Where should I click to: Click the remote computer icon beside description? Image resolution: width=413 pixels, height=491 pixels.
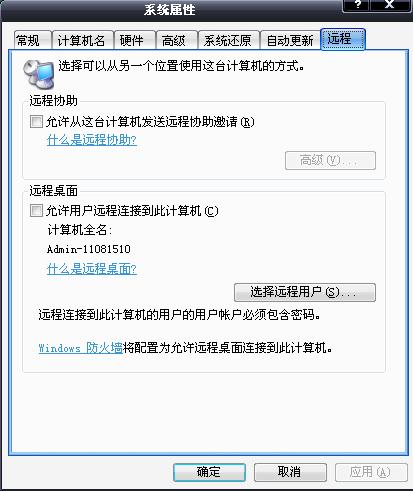pos(38,74)
